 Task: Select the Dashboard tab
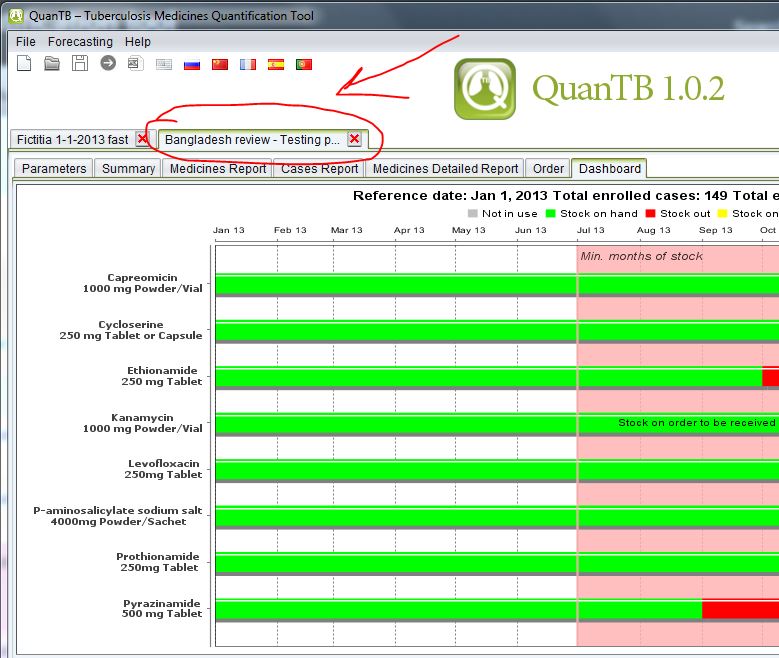coord(610,168)
